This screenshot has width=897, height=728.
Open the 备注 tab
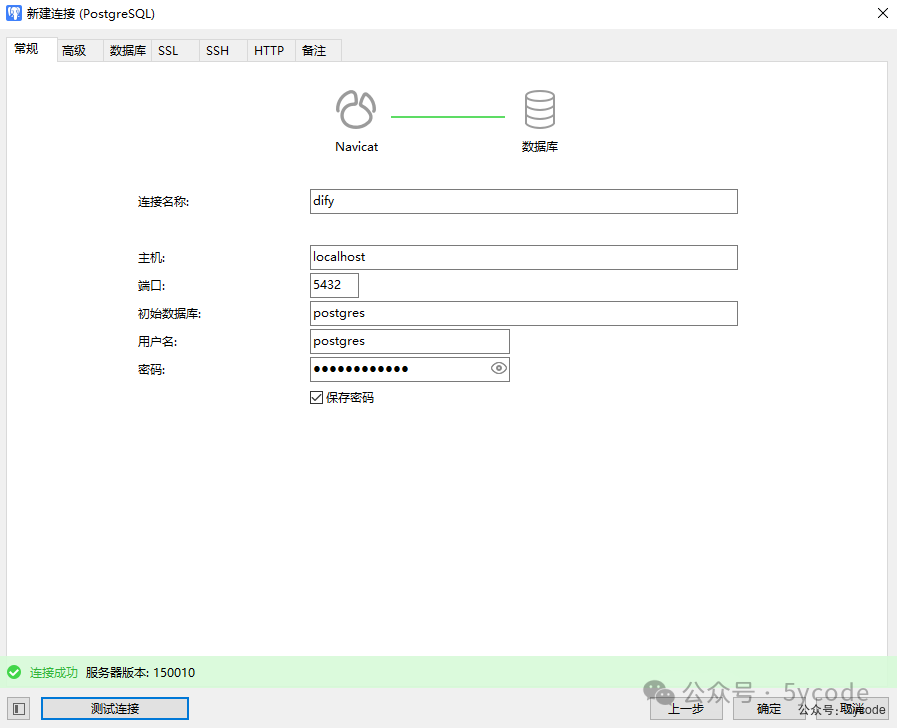314,51
